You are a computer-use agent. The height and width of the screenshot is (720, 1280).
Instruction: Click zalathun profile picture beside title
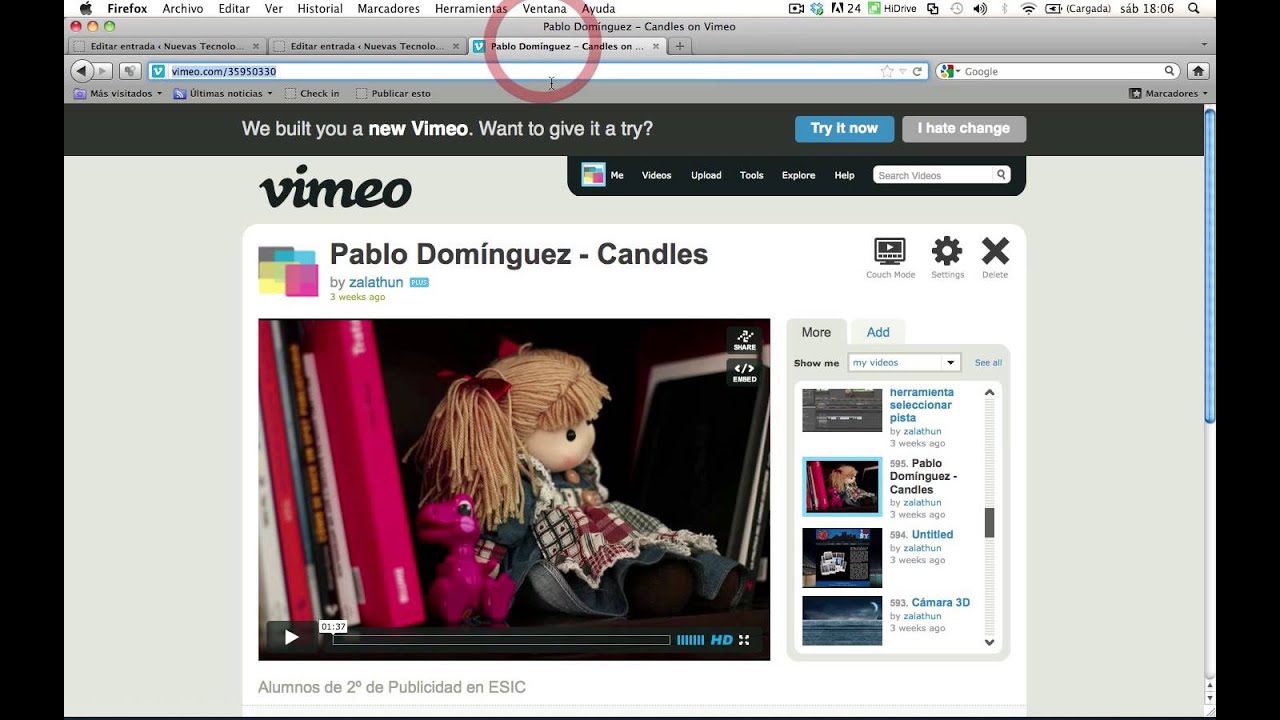[x=288, y=270]
